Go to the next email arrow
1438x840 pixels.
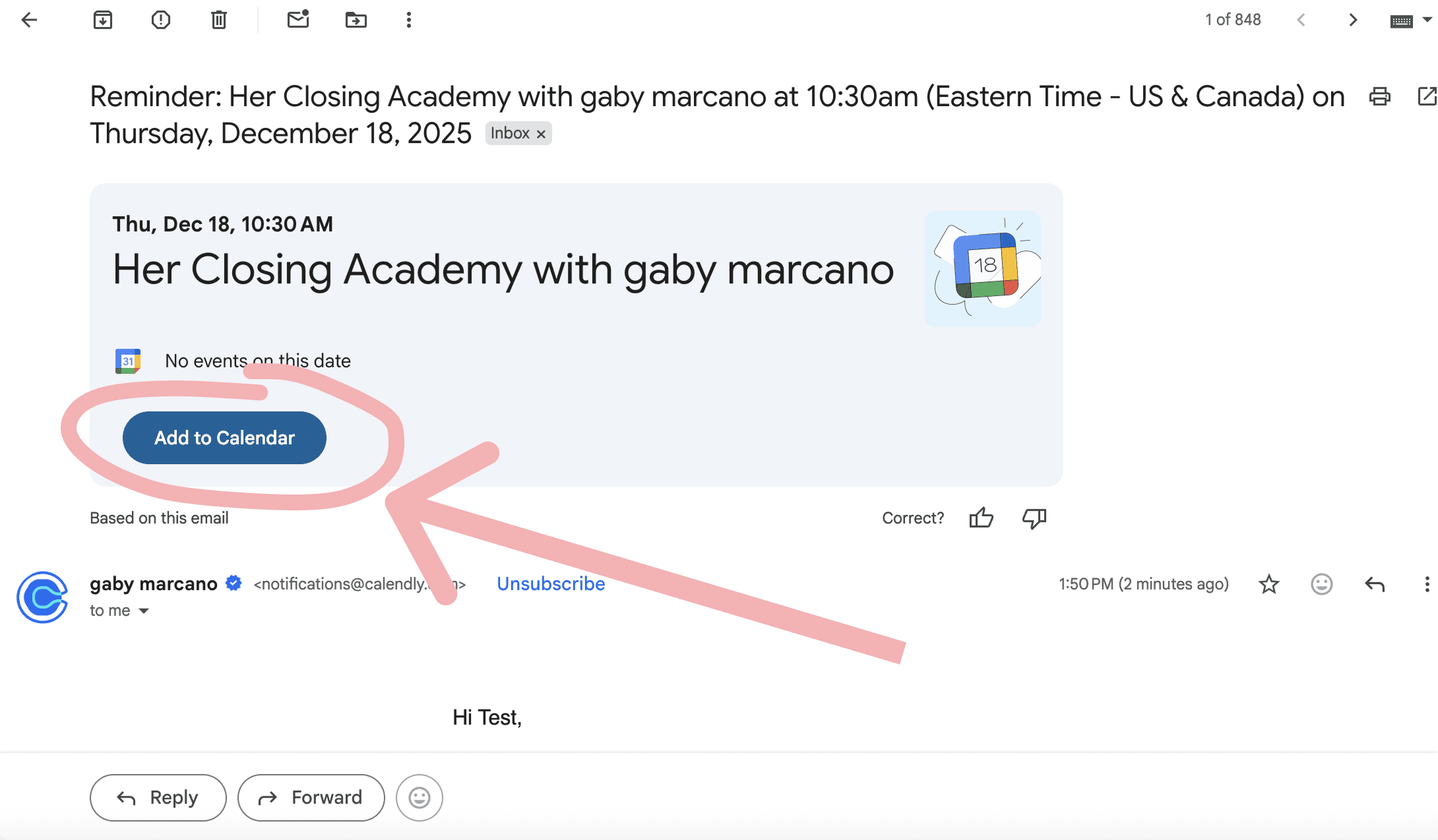(1353, 20)
